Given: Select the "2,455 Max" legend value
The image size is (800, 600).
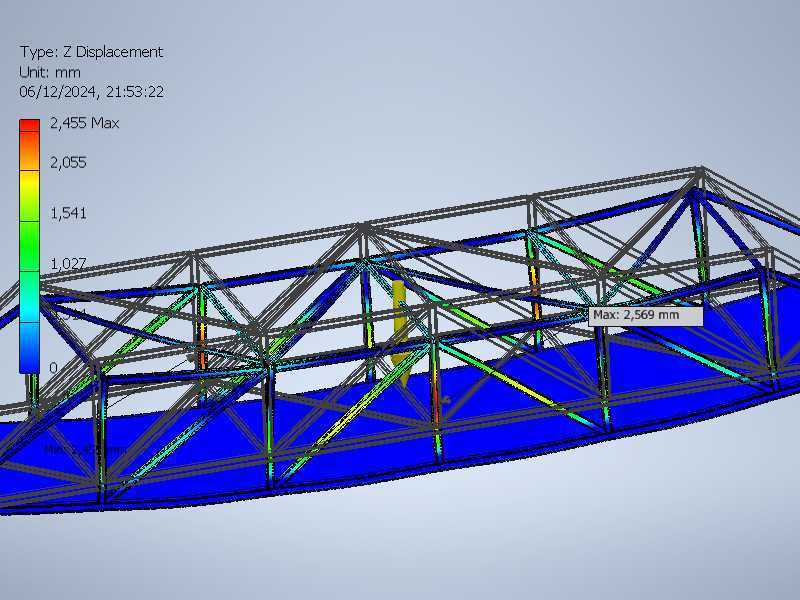Looking at the screenshot, I should coord(84,123).
